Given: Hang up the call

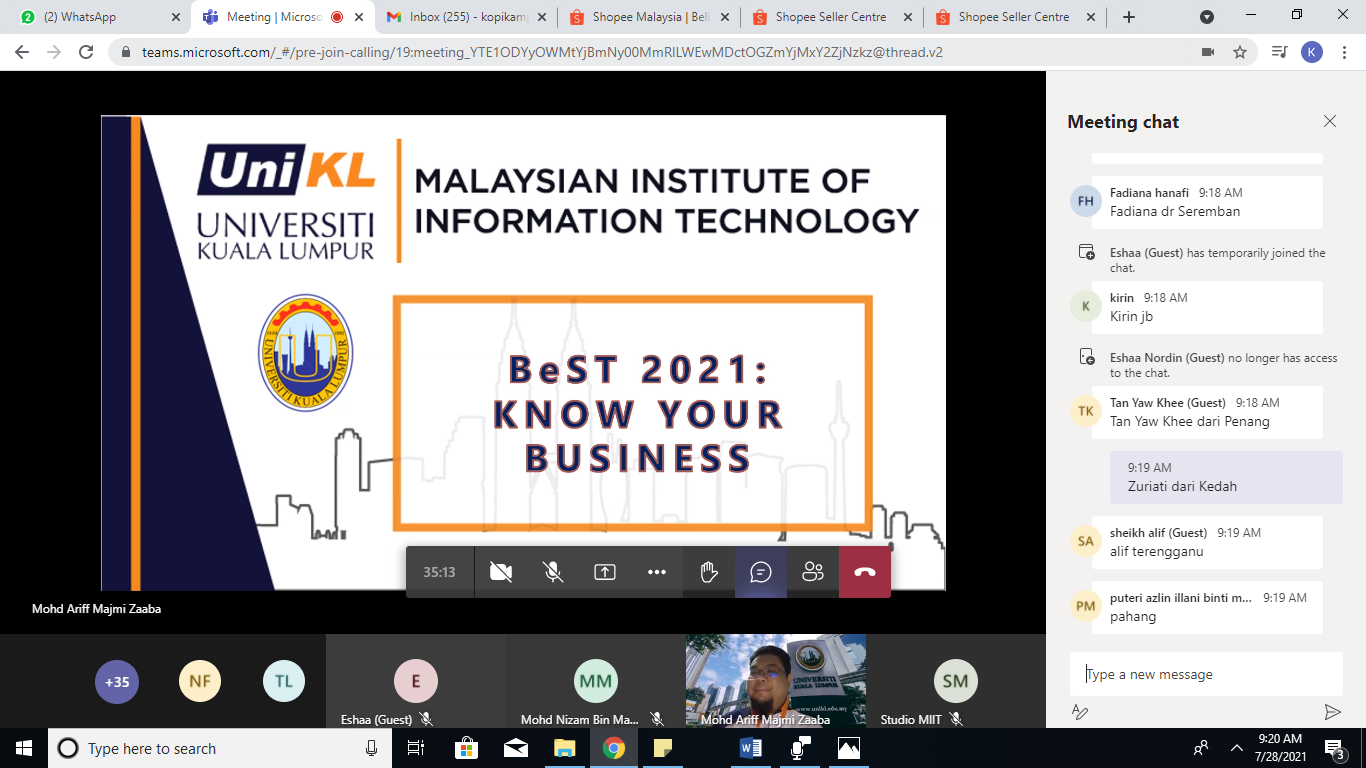Looking at the screenshot, I should pos(865,572).
